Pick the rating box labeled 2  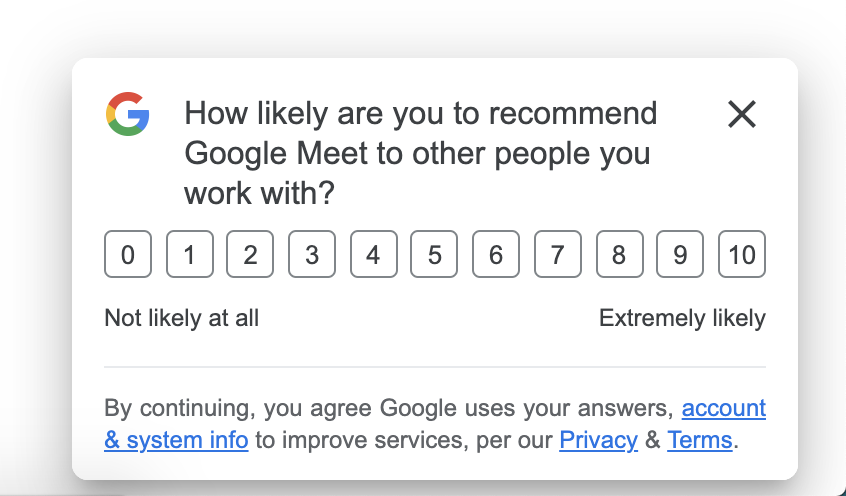250,254
